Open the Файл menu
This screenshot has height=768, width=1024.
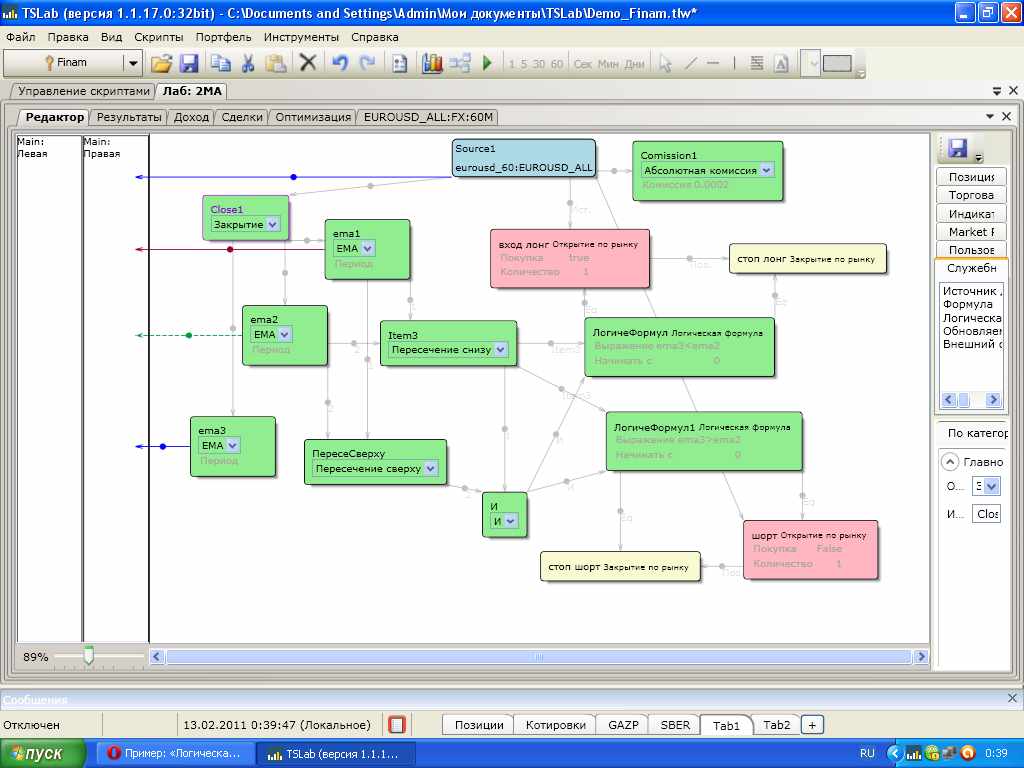click(x=21, y=37)
